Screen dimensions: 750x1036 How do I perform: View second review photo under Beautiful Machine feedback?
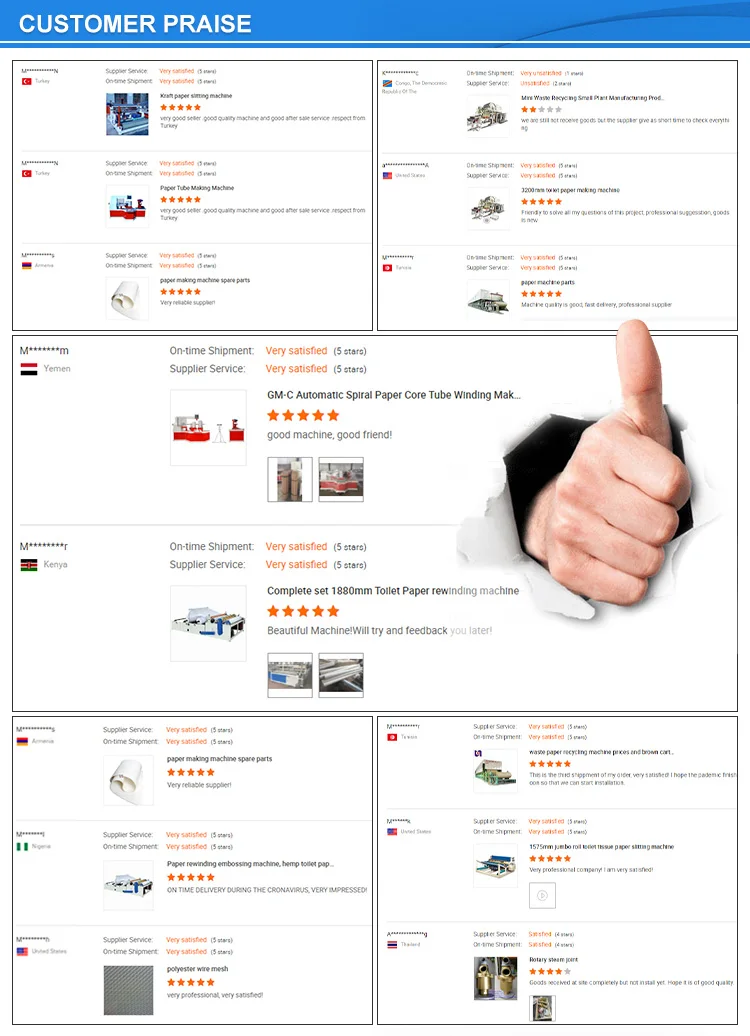click(x=341, y=675)
